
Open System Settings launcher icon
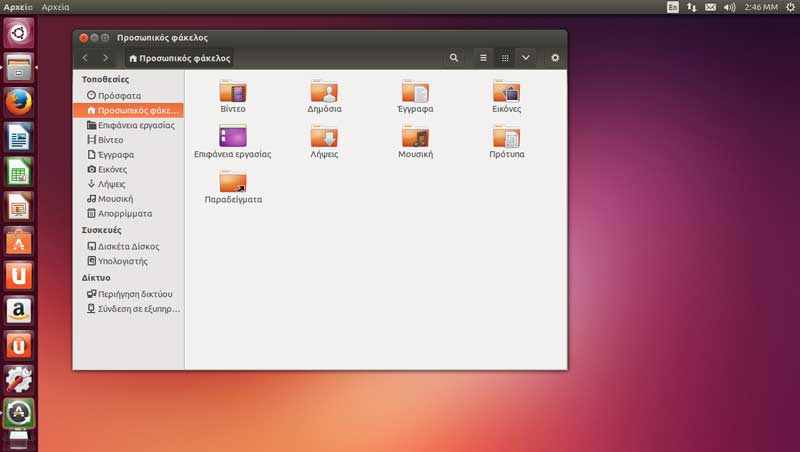(x=19, y=380)
